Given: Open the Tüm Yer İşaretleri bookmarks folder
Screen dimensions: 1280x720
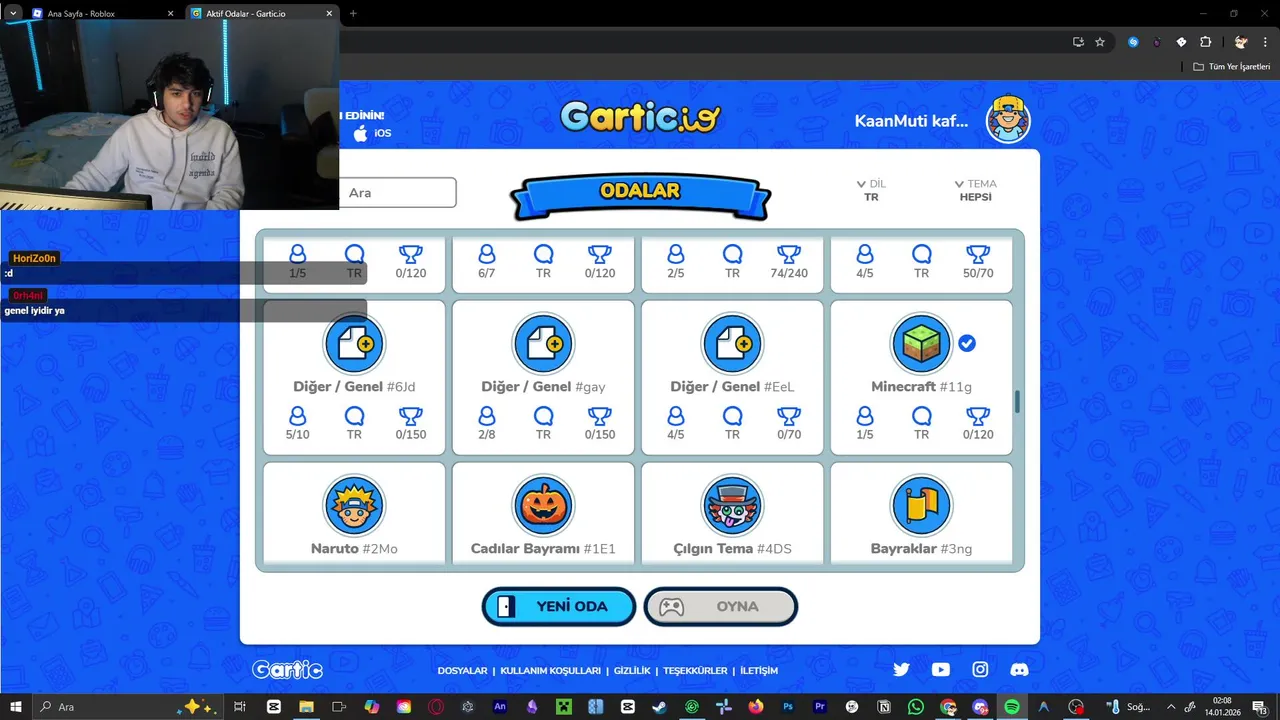Looking at the screenshot, I should [1231, 66].
